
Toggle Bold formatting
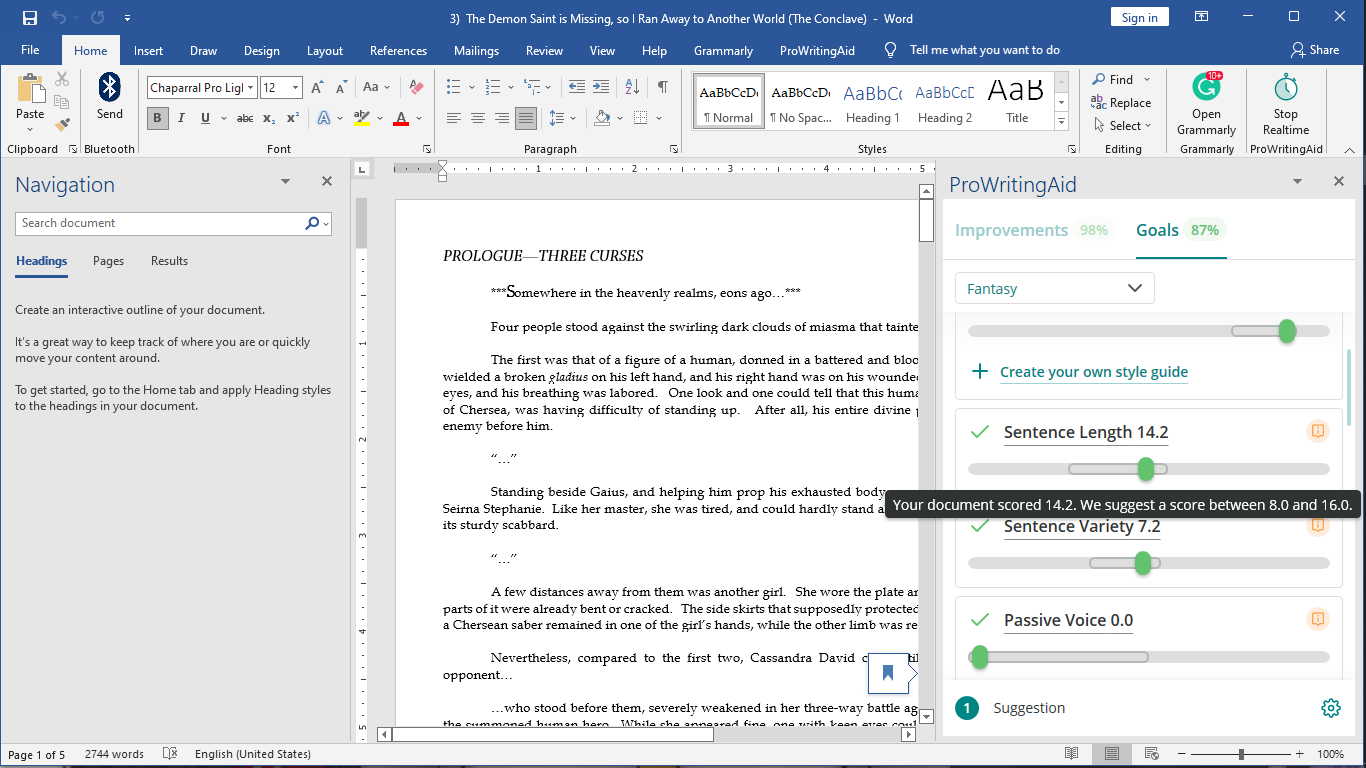click(x=157, y=118)
